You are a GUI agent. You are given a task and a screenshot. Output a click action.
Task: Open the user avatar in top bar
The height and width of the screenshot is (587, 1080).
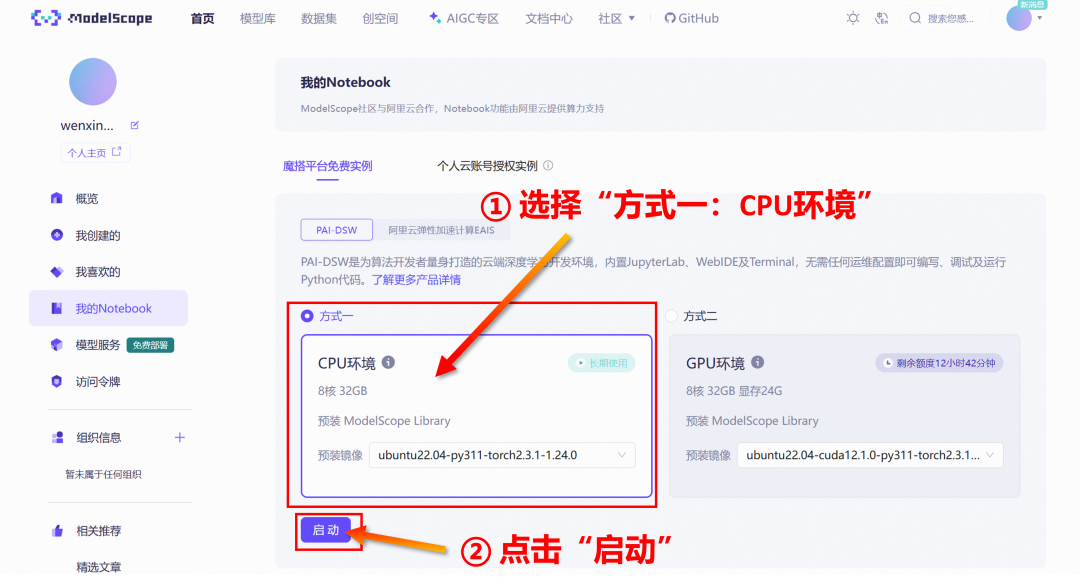[1019, 19]
